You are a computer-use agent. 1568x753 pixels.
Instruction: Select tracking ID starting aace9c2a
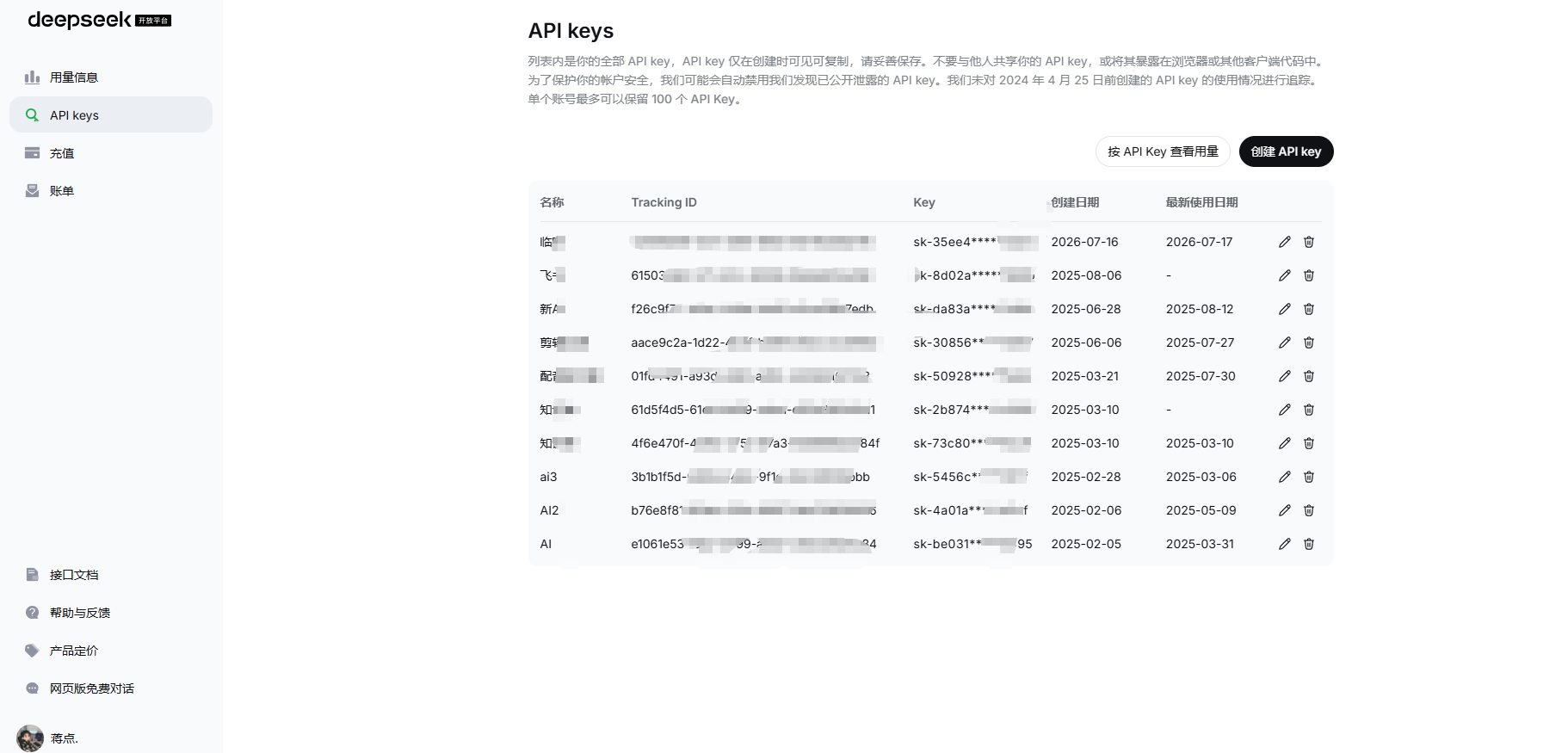click(x=754, y=343)
